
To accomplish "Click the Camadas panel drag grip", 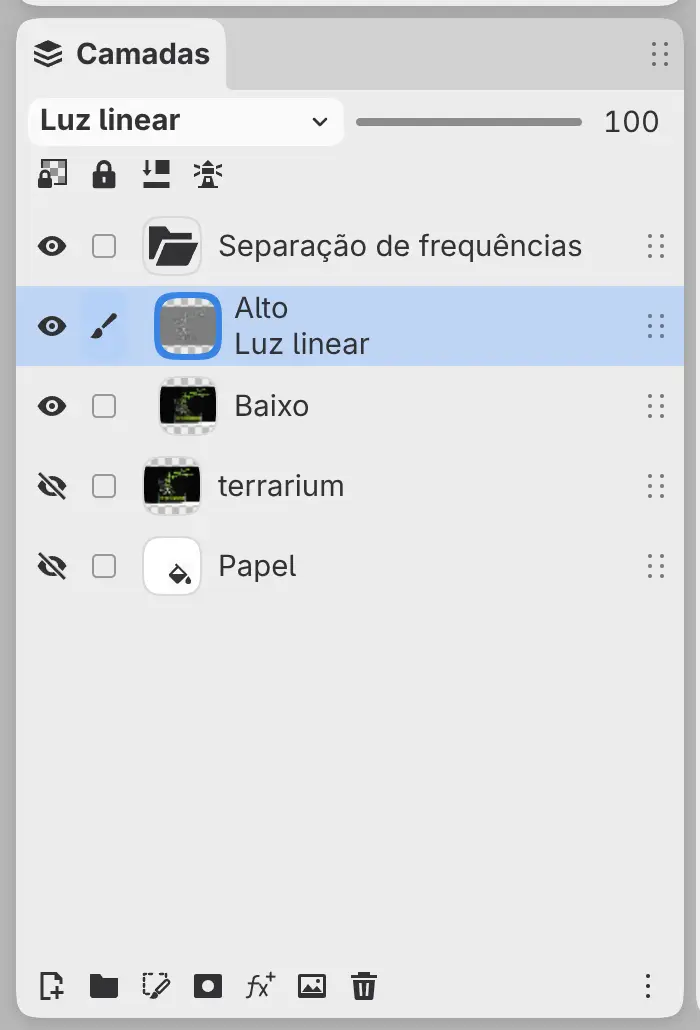I will pos(659,54).
